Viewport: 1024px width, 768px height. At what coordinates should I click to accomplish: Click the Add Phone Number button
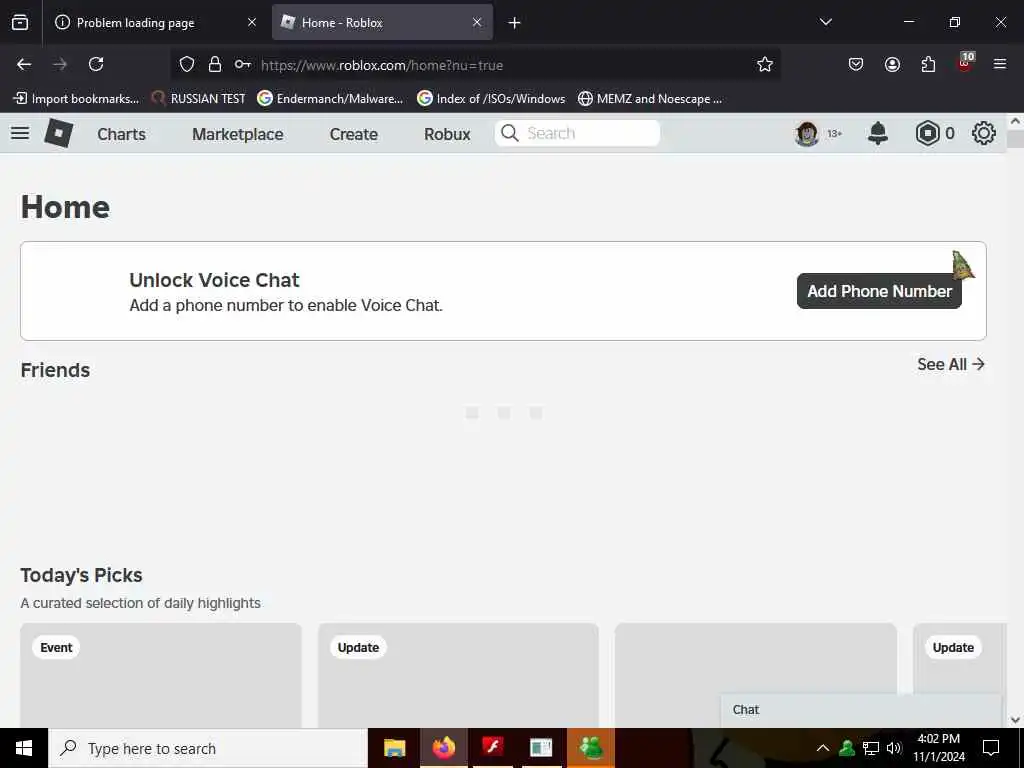pos(879,291)
